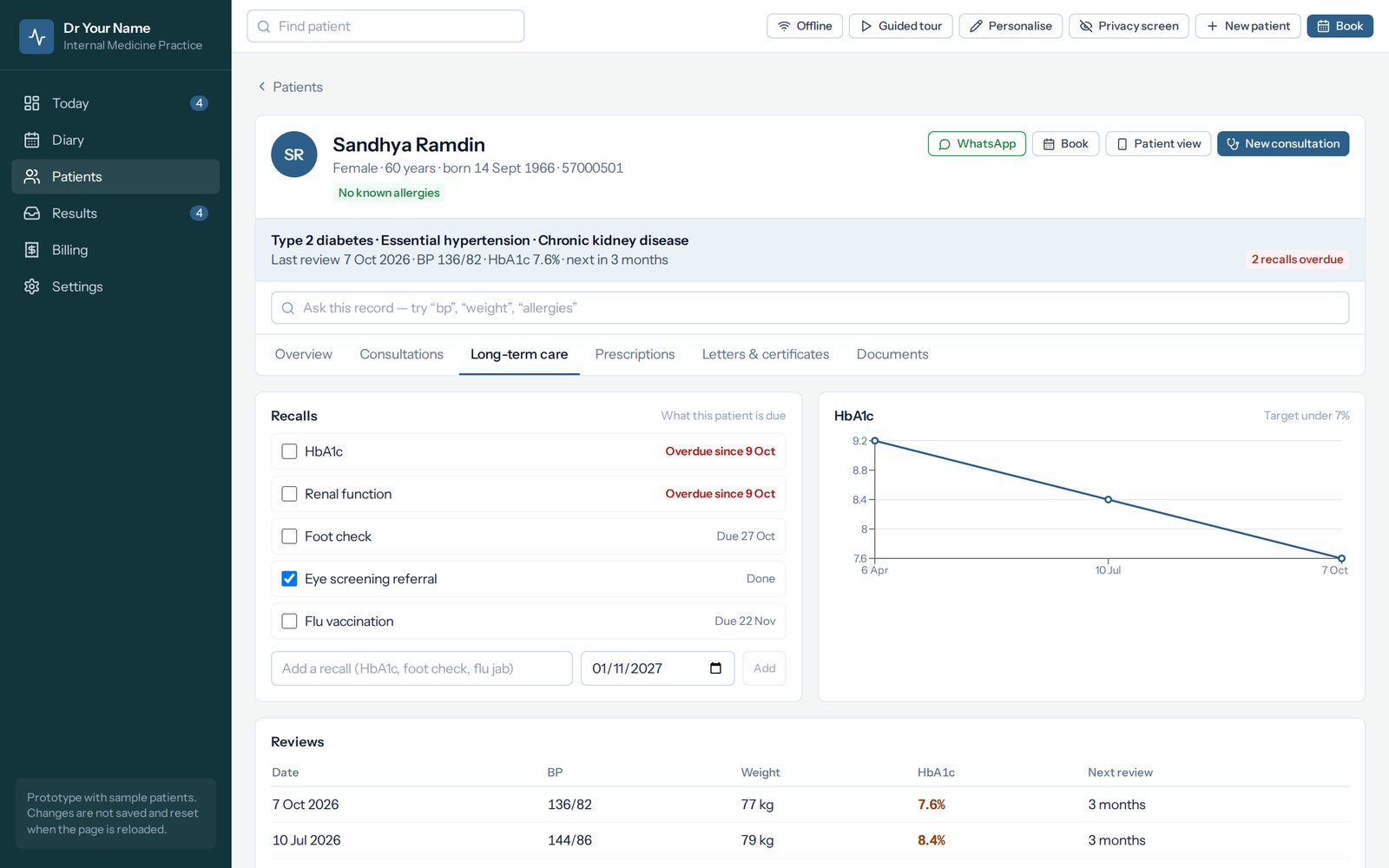Screen dimensions: 1389x868
Task: Start a New consultation
Action: coord(1283,144)
